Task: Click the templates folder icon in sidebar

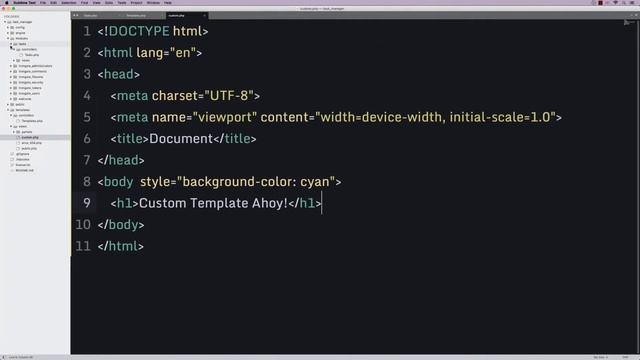Action: click(x=12, y=110)
